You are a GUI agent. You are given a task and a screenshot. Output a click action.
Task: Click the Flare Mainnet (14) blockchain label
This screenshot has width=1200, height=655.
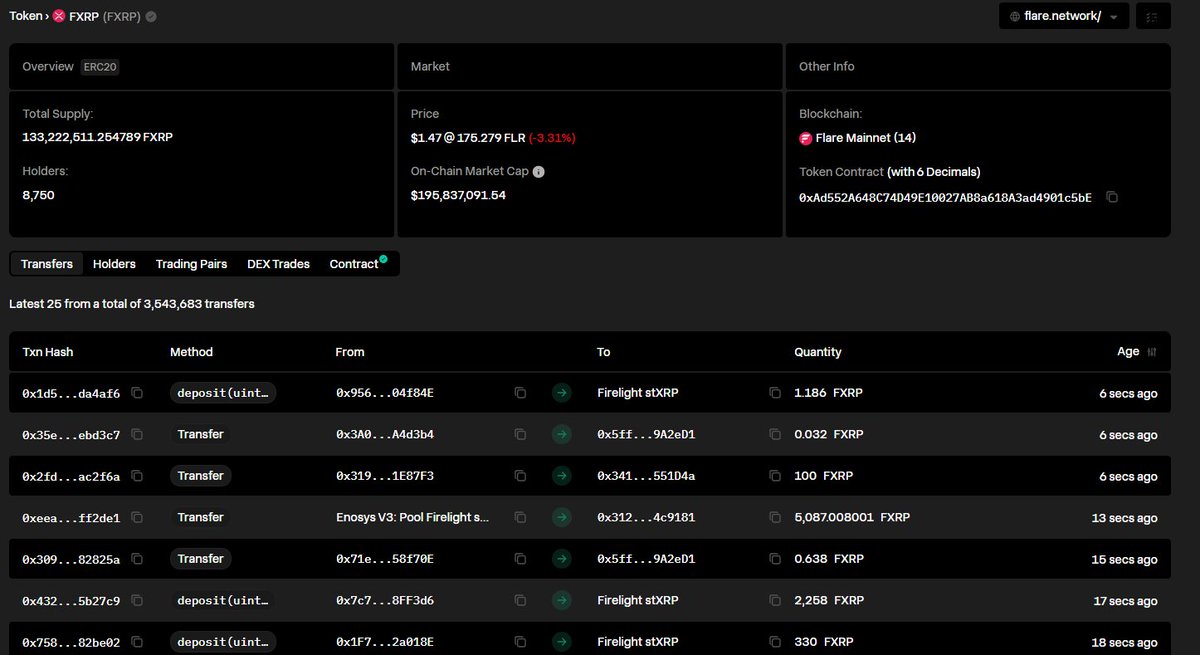pos(857,138)
